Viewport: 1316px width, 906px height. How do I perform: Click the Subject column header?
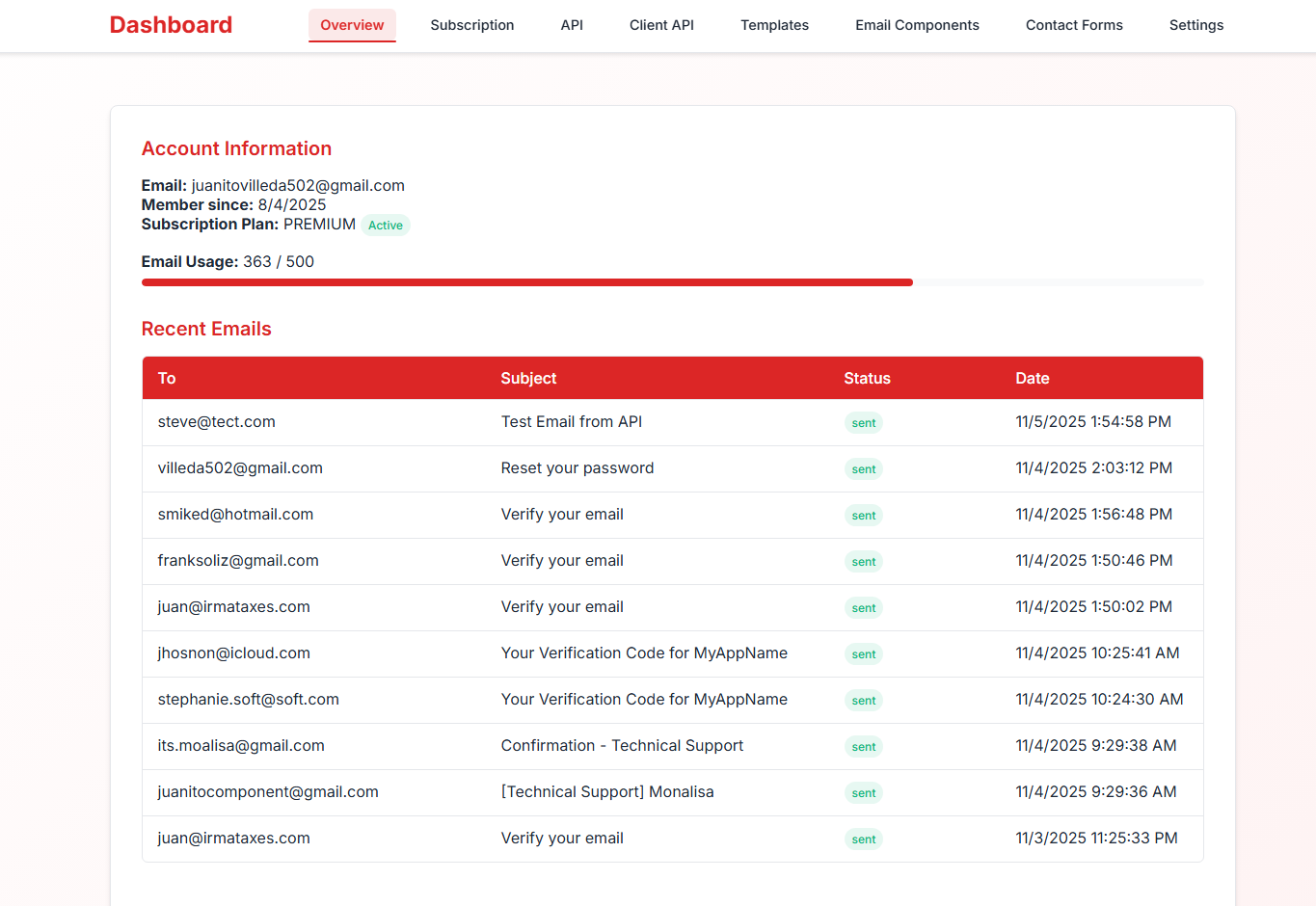coord(528,378)
